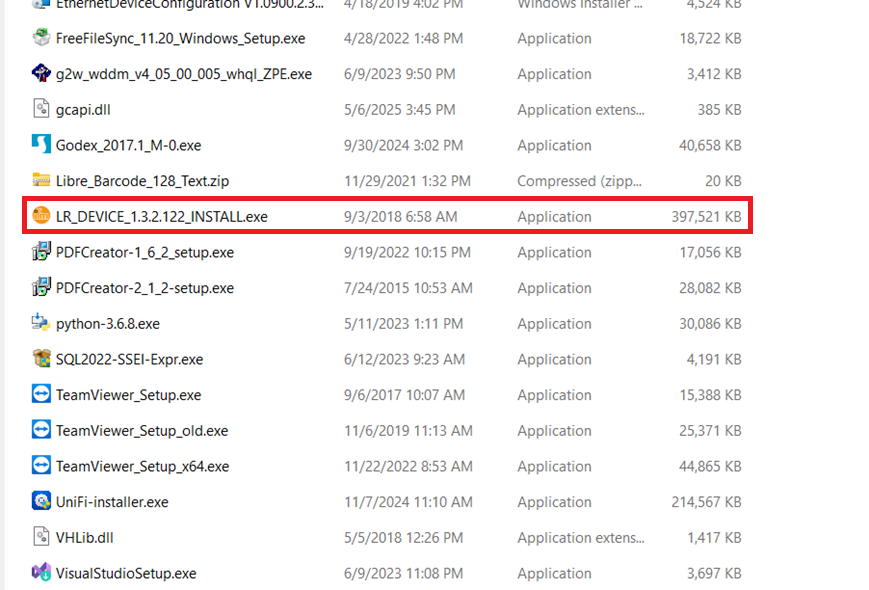Select TeamViewer_Setup_old.exe file name
The height and width of the screenshot is (590, 869).
click(142, 430)
